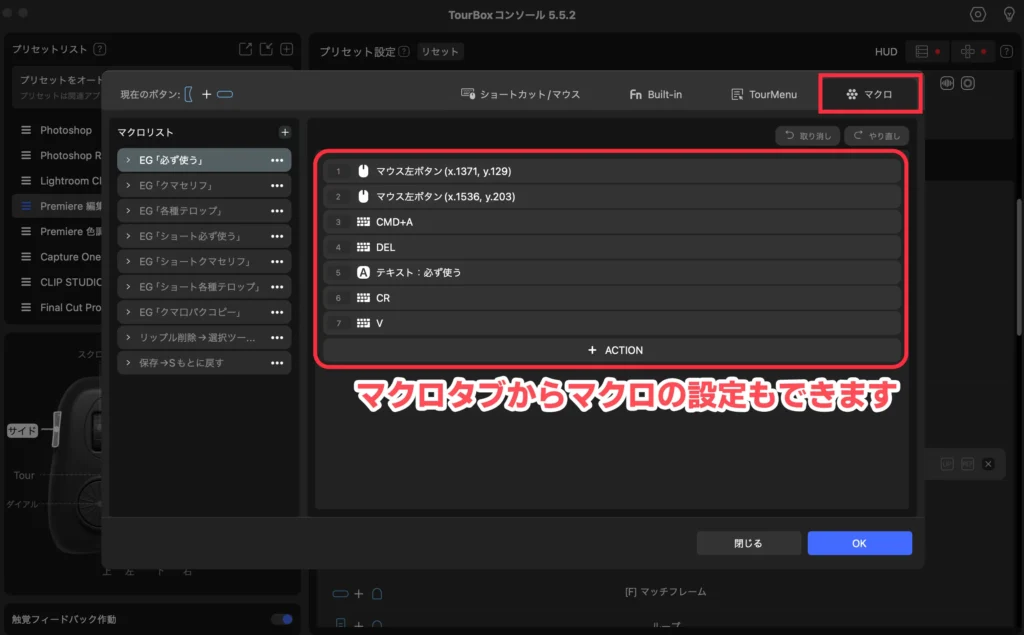Viewport: 1024px width, 635px height.
Task: Confirm settings with the OK button
Action: tap(859, 542)
